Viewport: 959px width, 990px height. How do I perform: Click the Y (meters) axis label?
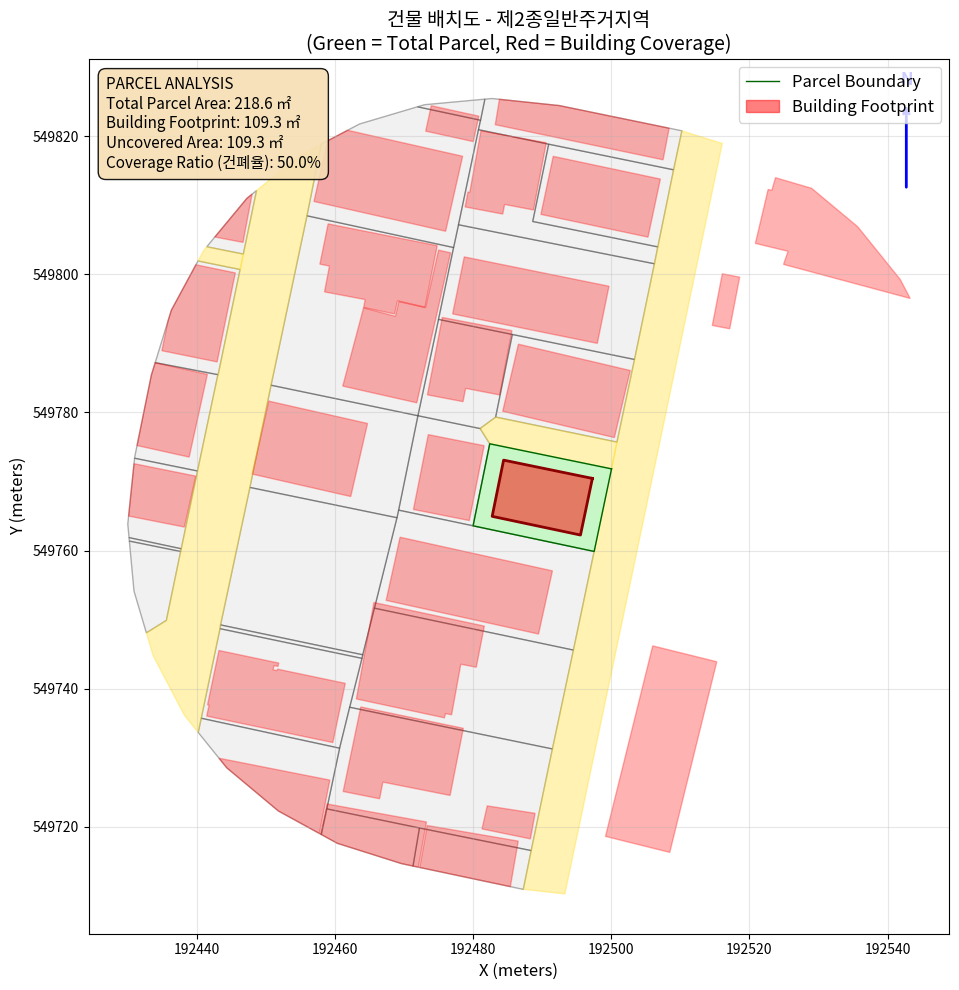(16, 497)
